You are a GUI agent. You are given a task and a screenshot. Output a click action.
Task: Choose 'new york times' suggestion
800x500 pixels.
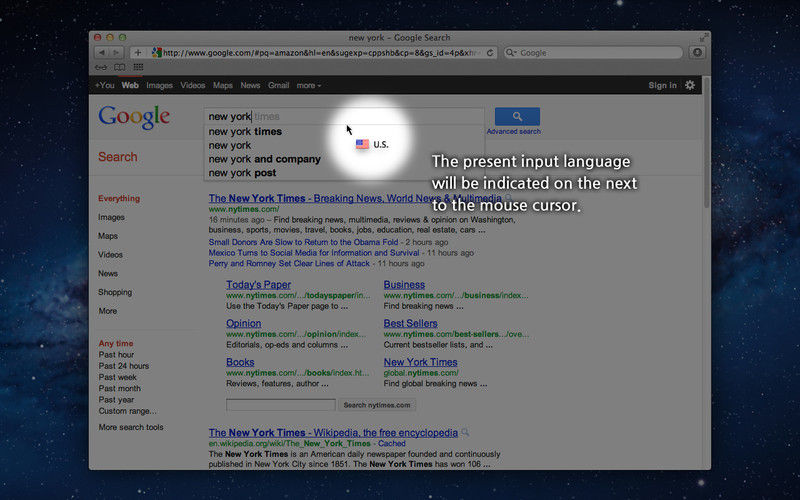pos(245,132)
